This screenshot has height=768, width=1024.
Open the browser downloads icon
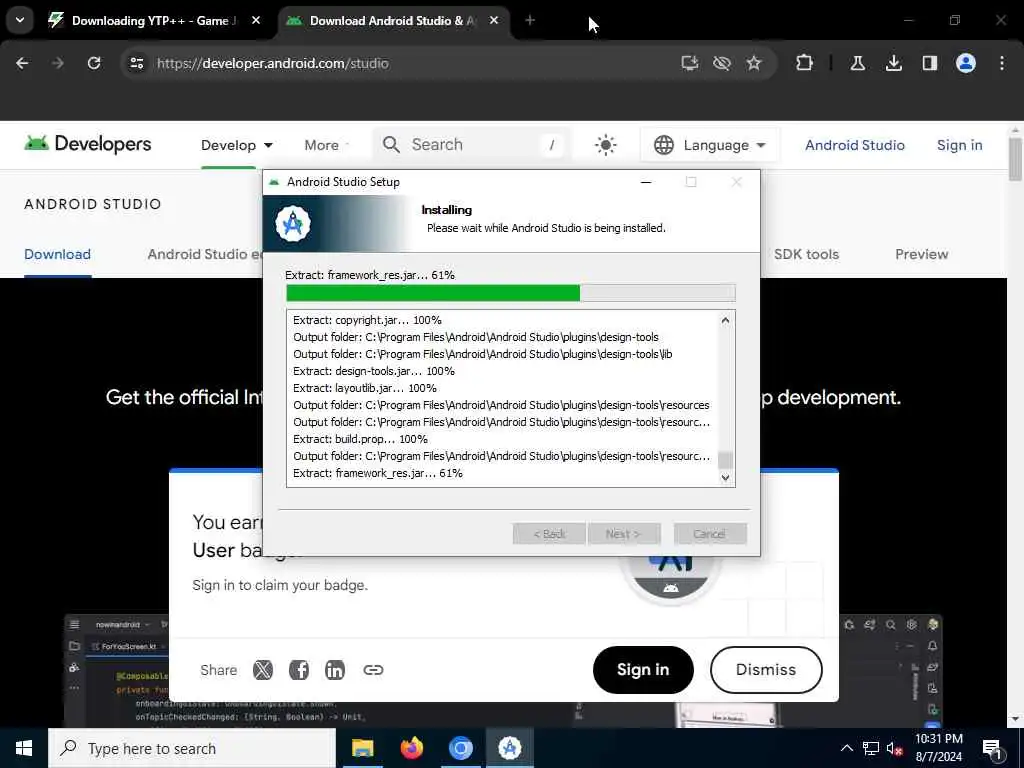pyautogui.click(x=894, y=63)
